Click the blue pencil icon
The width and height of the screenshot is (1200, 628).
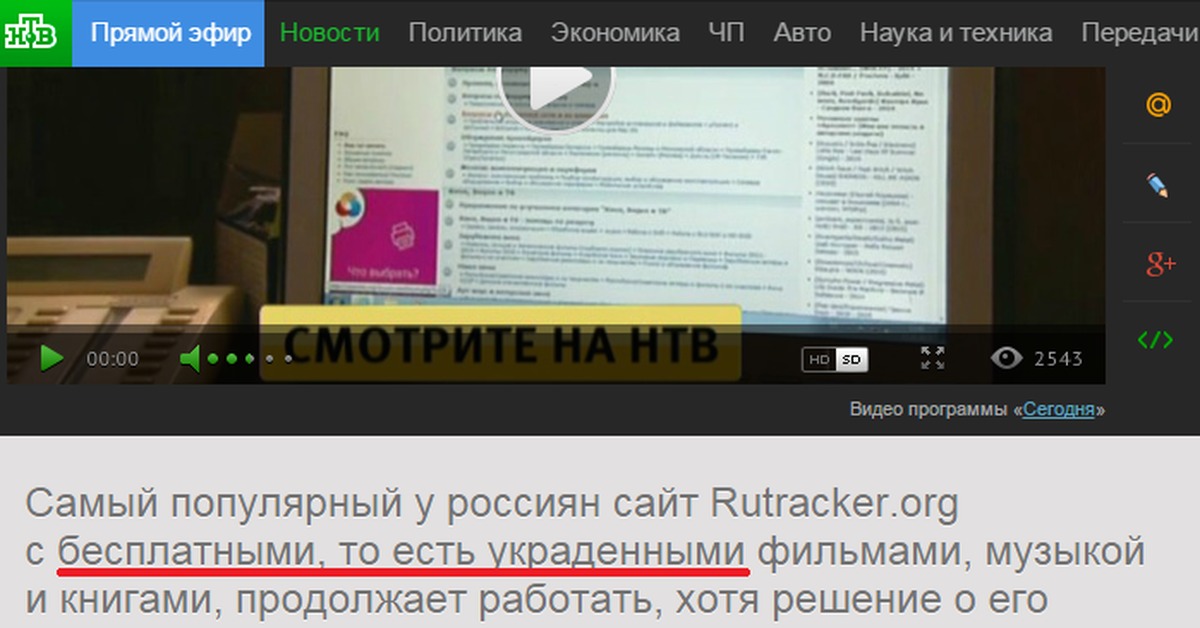(1158, 184)
